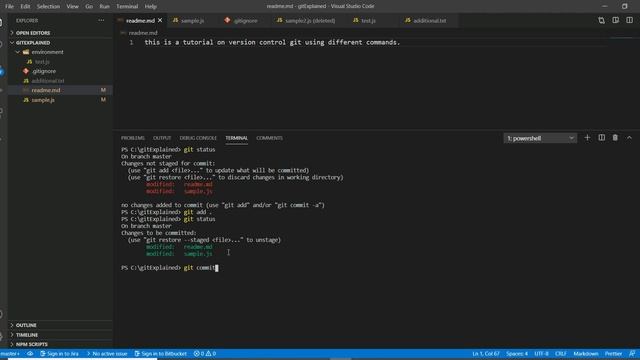The width and height of the screenshot is (640, 360).
Task: Click the terminal git commit input line
Action: click(x=169, y=268)
